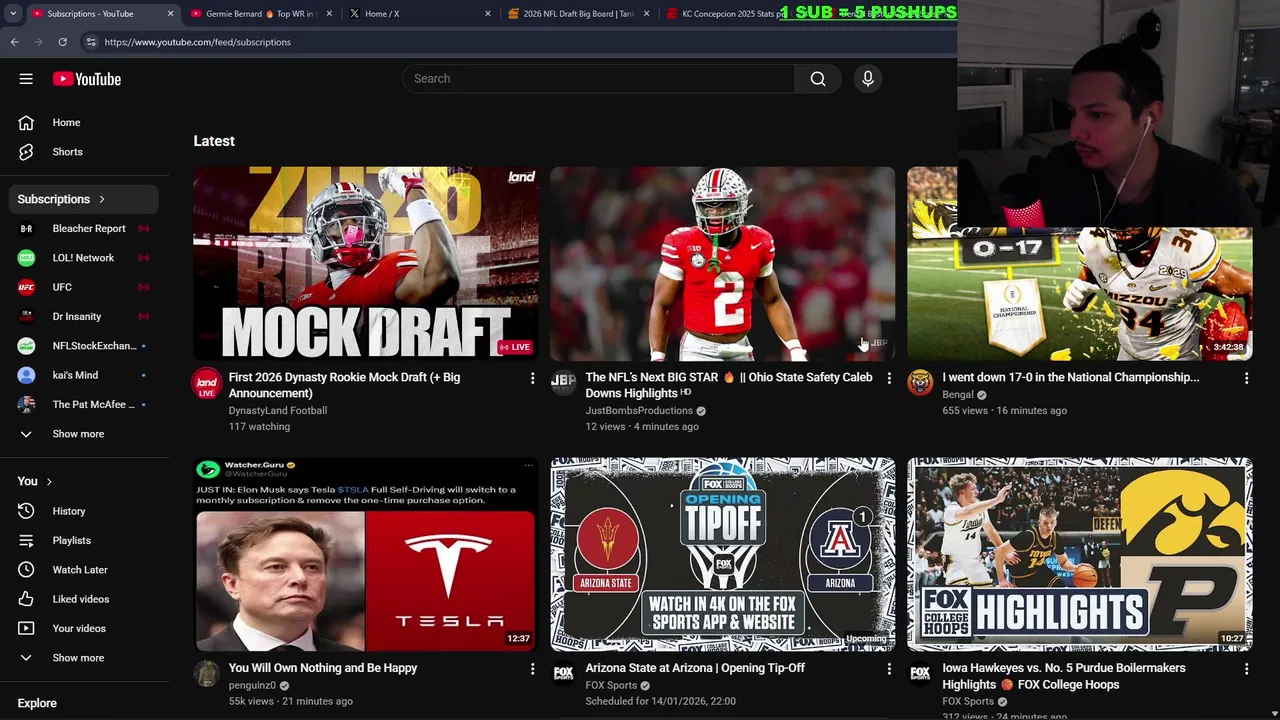Open Arizona State at Arizona Opening Tip-Off title
The image size is (1280, 720).
[x=695, y=668]
